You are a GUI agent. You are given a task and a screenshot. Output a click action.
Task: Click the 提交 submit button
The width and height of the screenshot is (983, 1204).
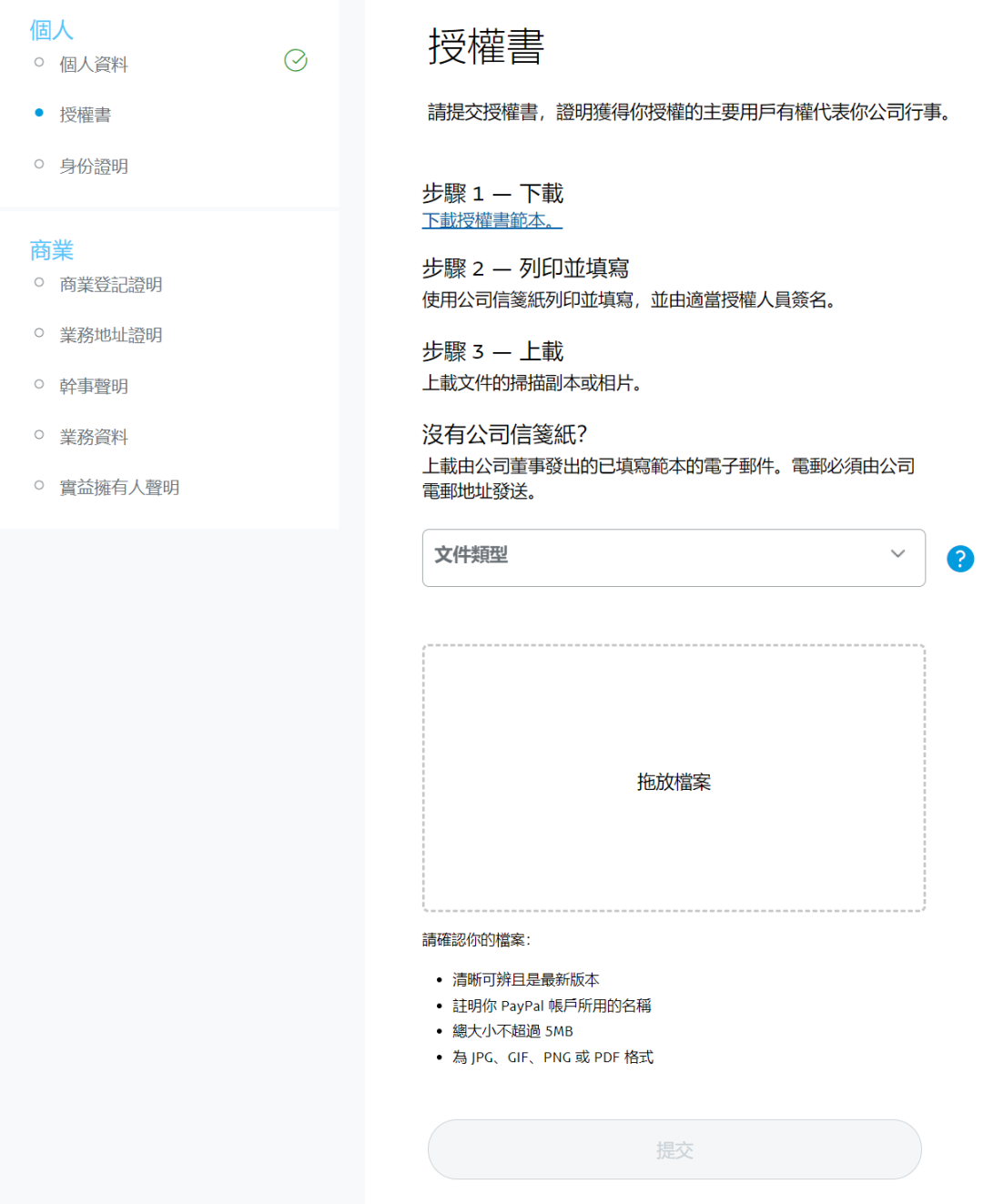674,1149
